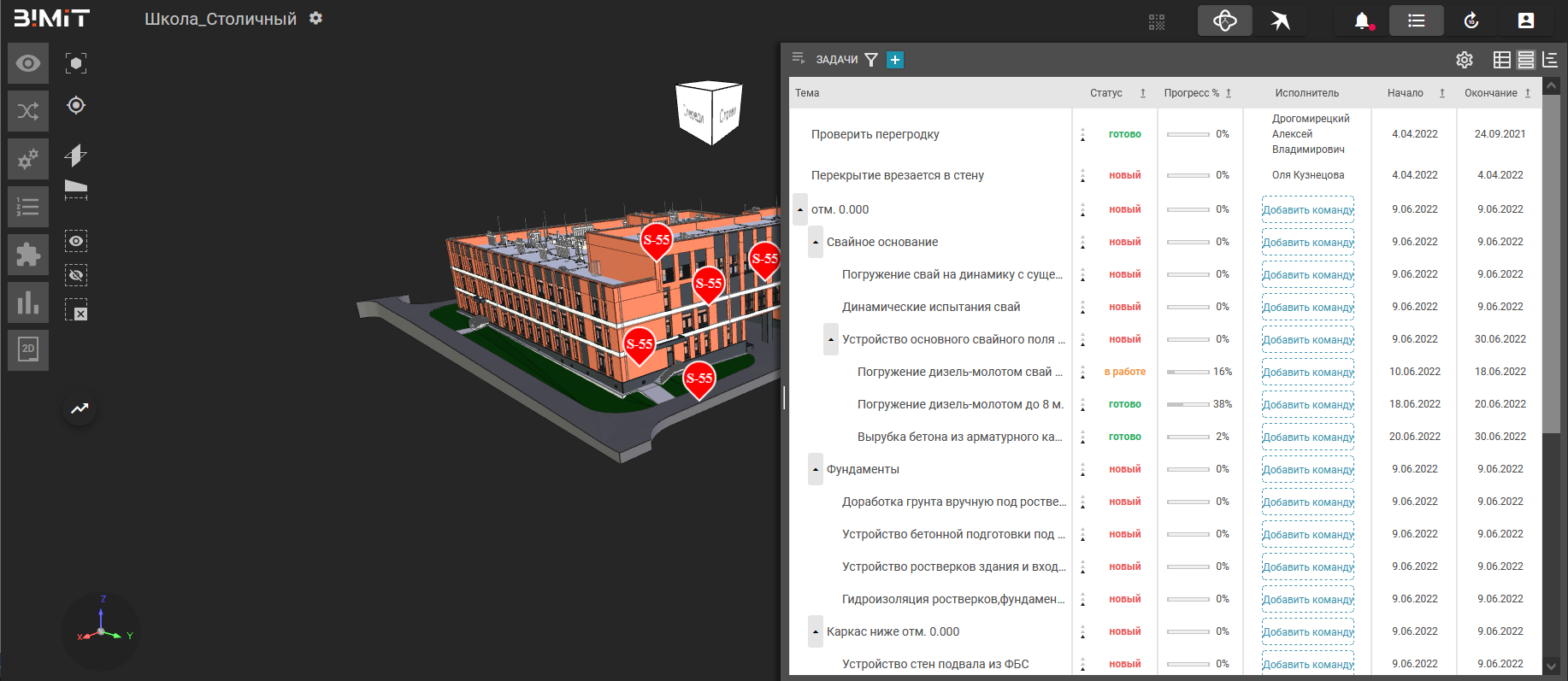
Task: Open the bar chart statistics panel
Action: pos(28,302)
